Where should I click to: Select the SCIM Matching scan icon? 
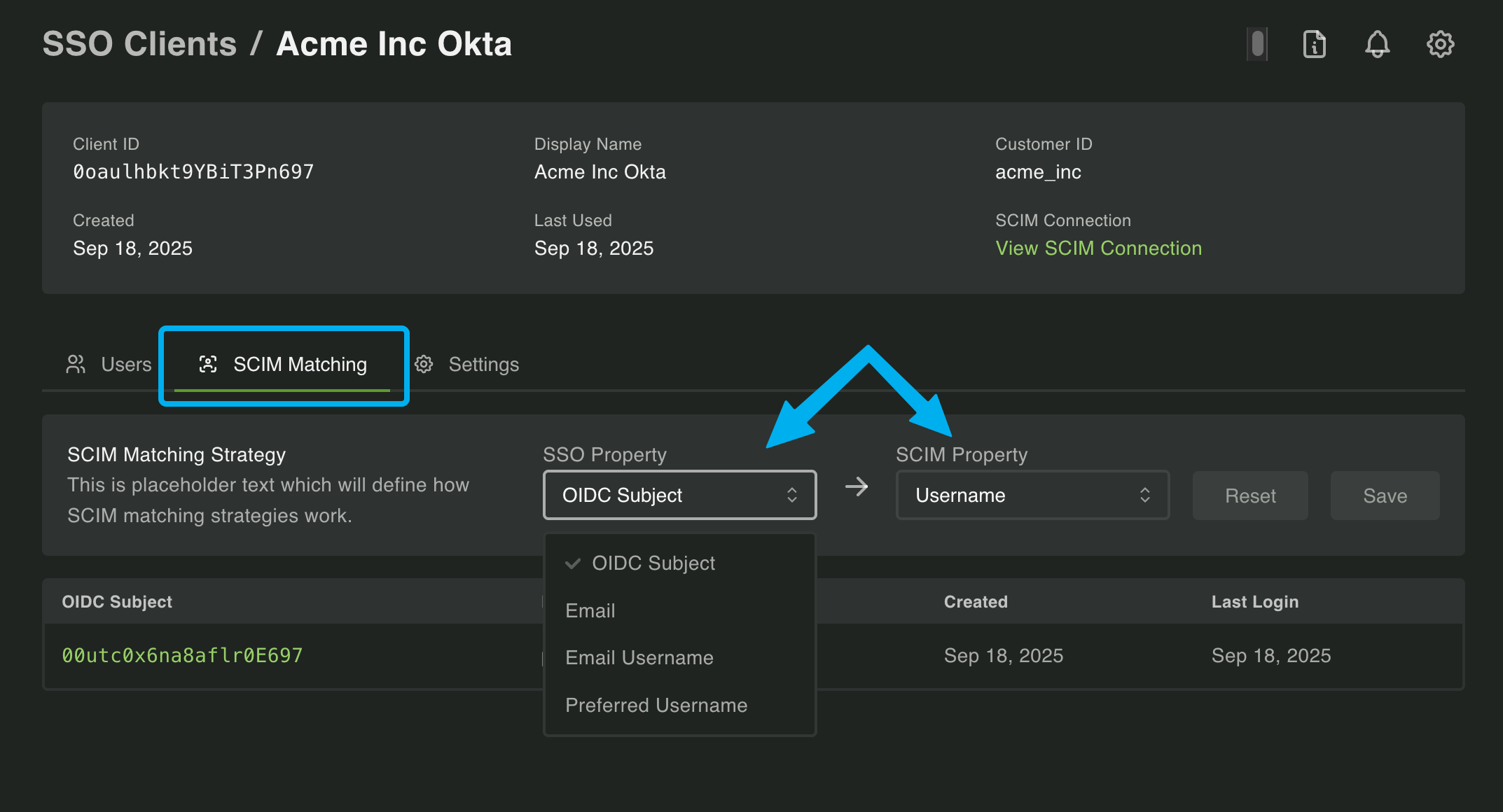[208, 364]
